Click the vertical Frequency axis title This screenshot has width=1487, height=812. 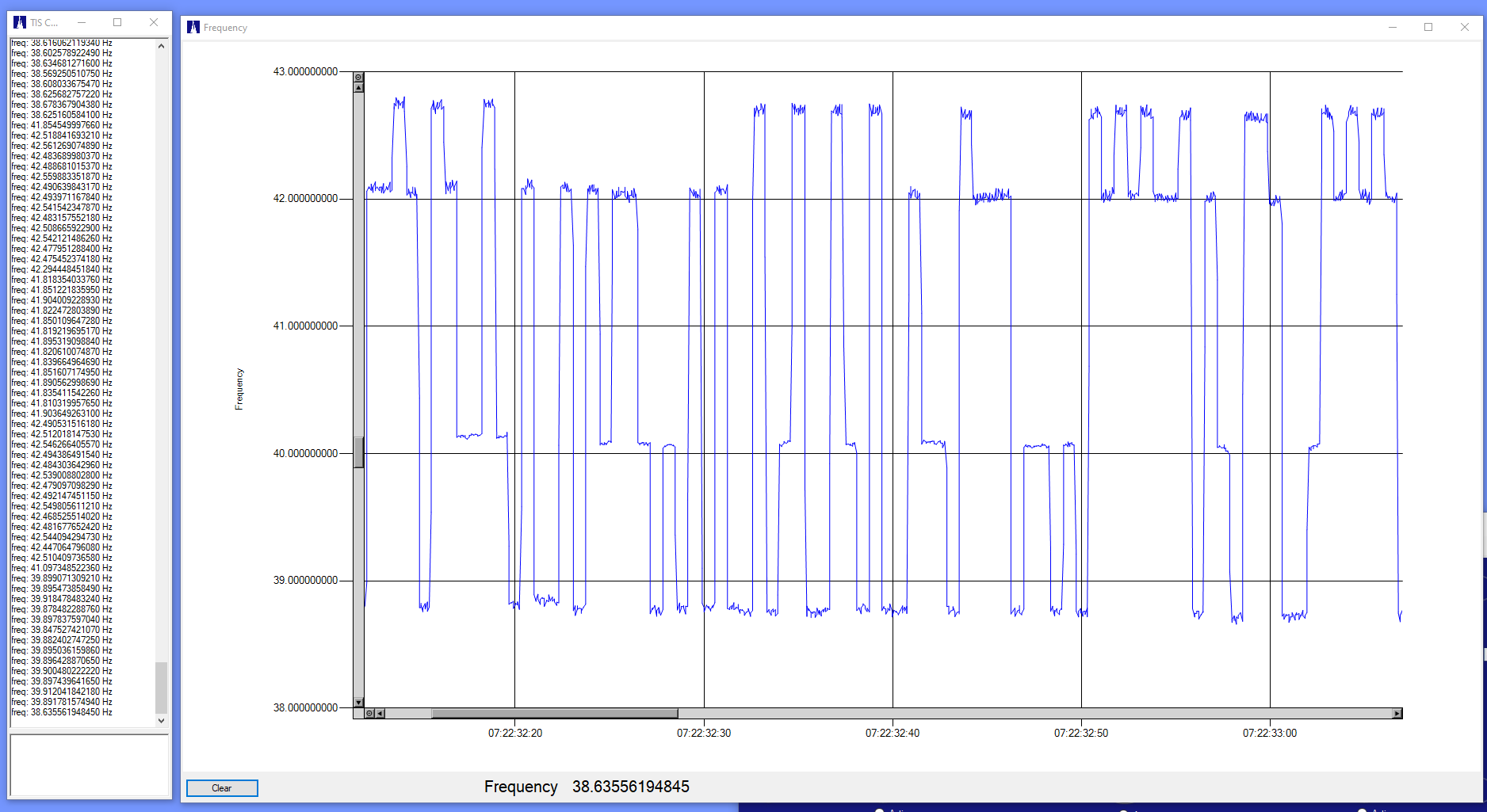click(x=239, y=389)
